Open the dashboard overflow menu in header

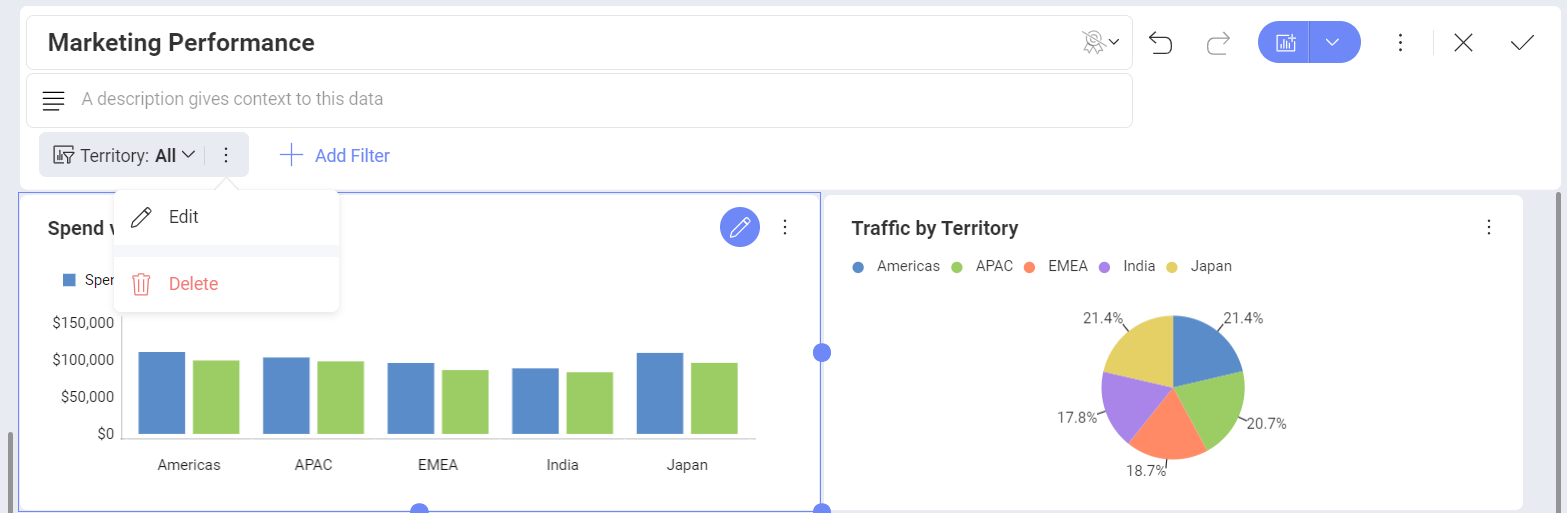1400,42
